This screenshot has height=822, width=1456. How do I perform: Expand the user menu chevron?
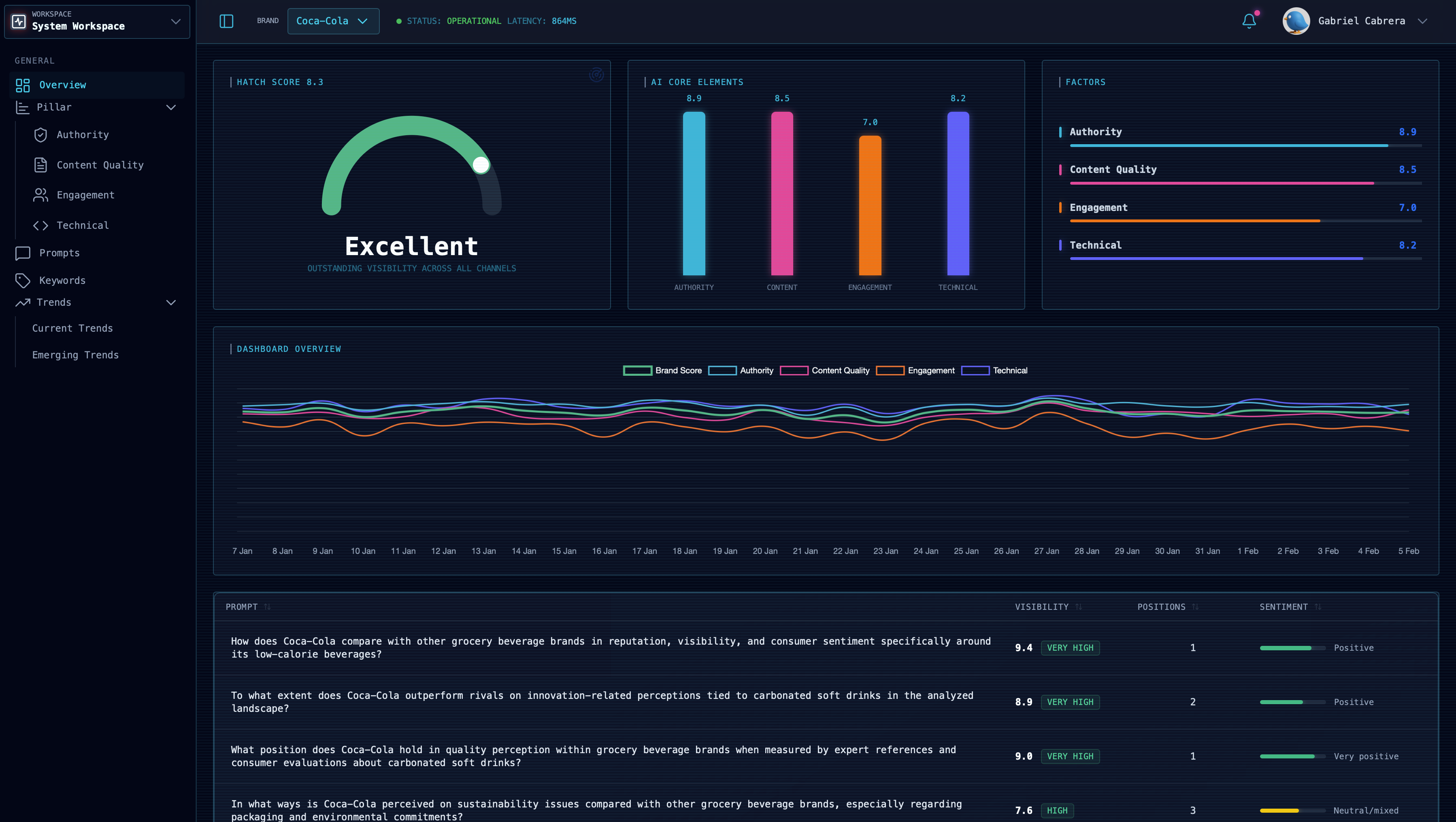(1423, 21)
